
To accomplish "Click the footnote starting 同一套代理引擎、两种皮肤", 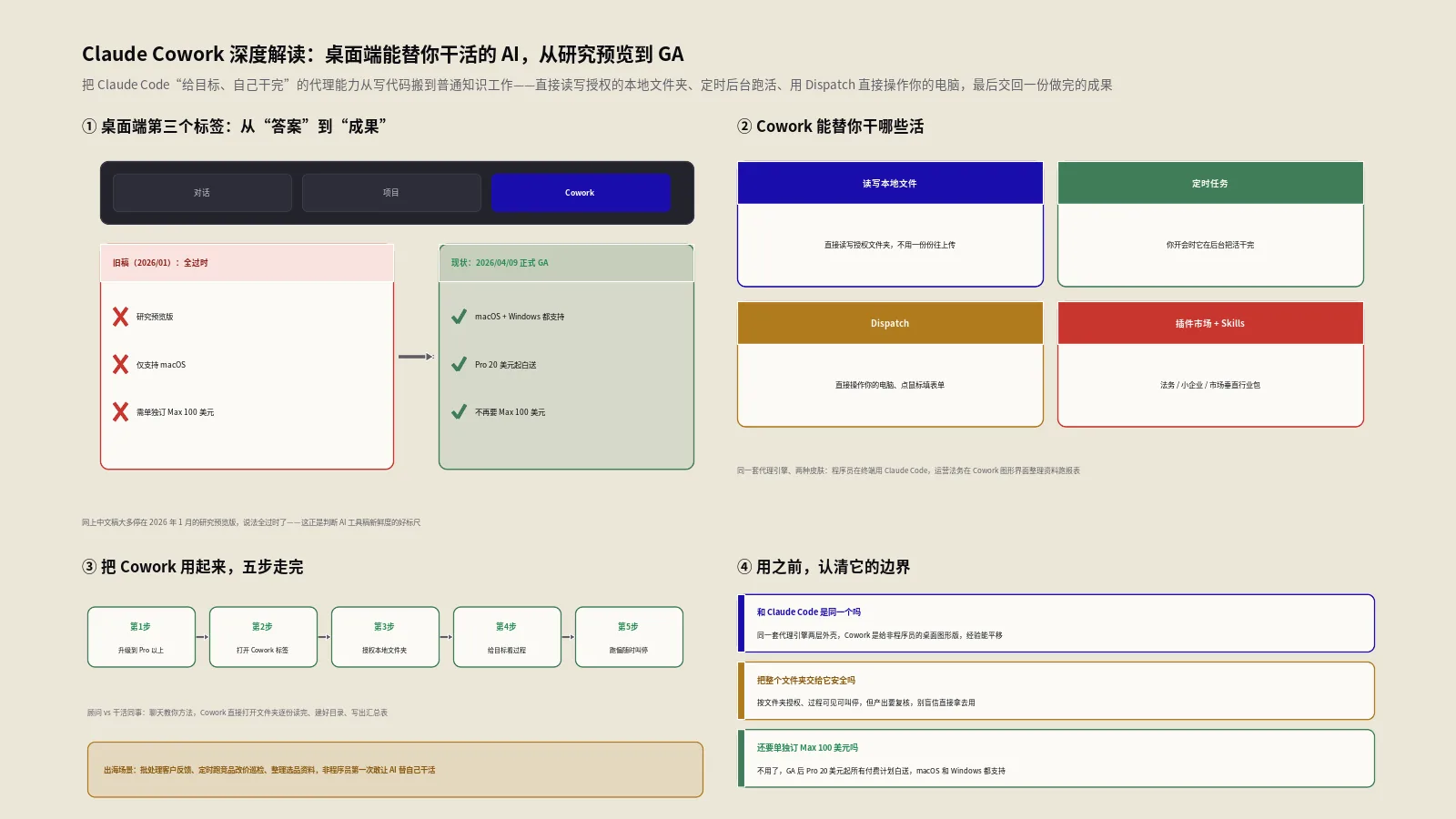I will coord(908,470).
